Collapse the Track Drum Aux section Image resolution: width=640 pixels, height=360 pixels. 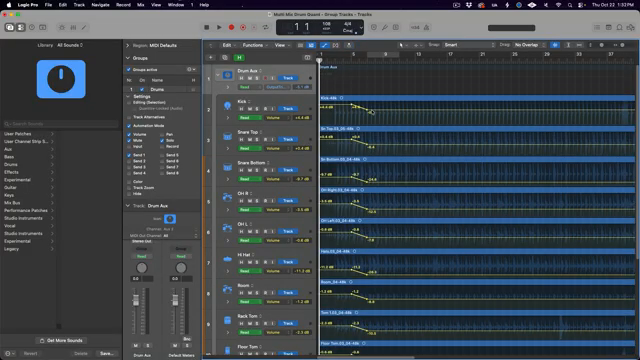click(128, 206)
